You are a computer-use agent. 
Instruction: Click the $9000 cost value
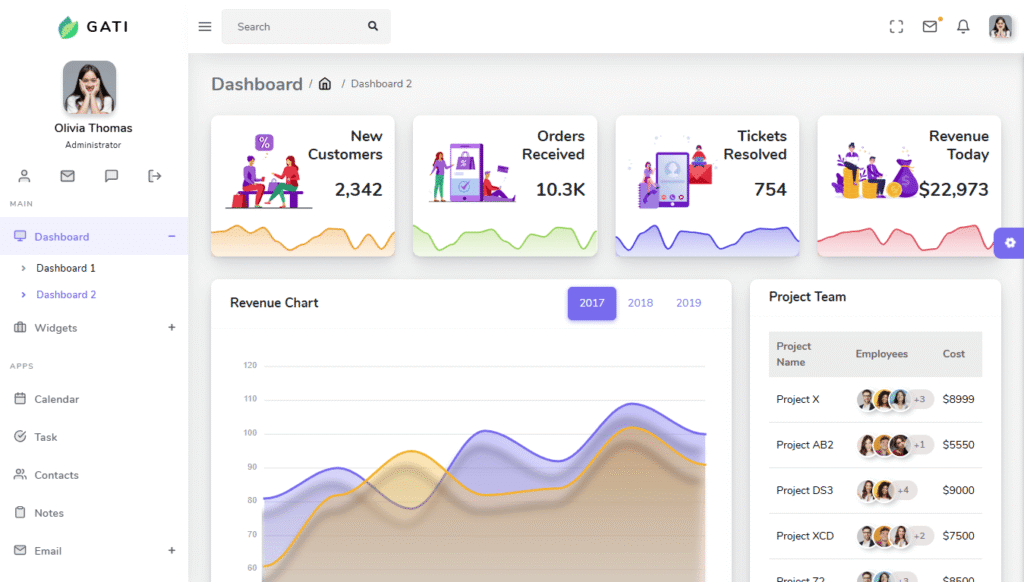959,490
